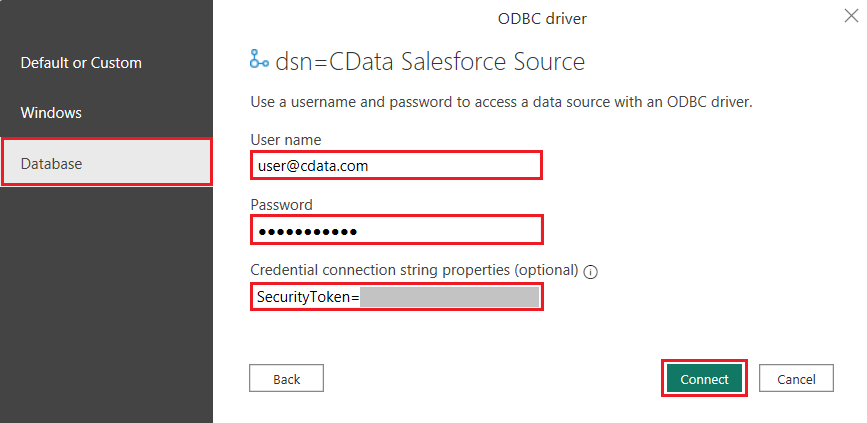Image resolution: width=867 pixels, height=423 pixels.
Task: Cancel the ODBC connection dialog
Action: [796, 379]
